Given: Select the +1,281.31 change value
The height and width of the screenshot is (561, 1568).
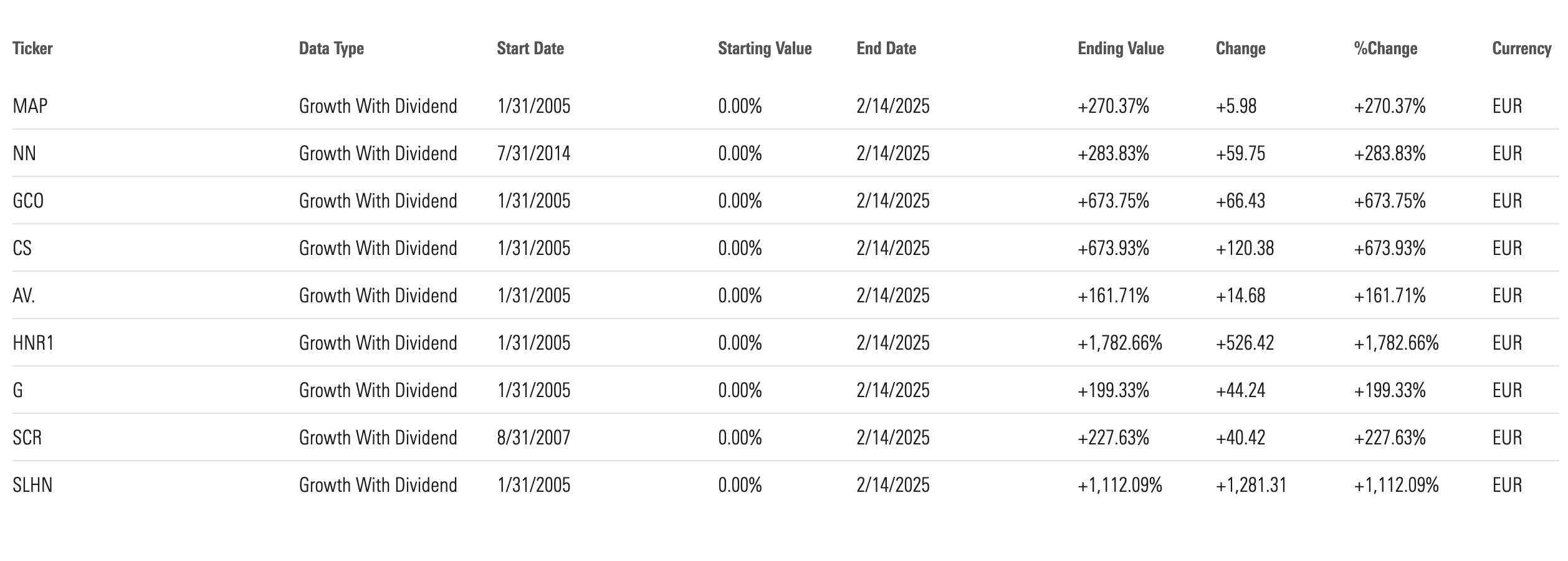Looking at the screenshot, I should (1251, 485).
